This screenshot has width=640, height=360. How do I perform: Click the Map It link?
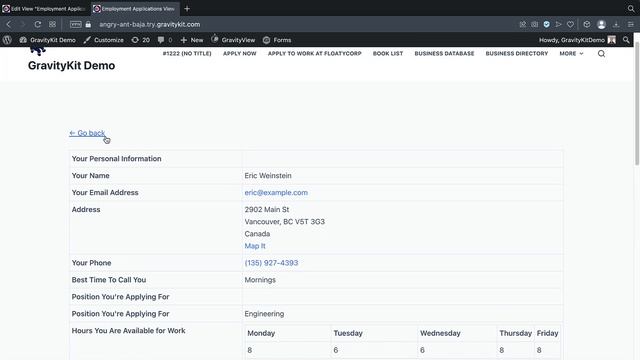[255, 246]
